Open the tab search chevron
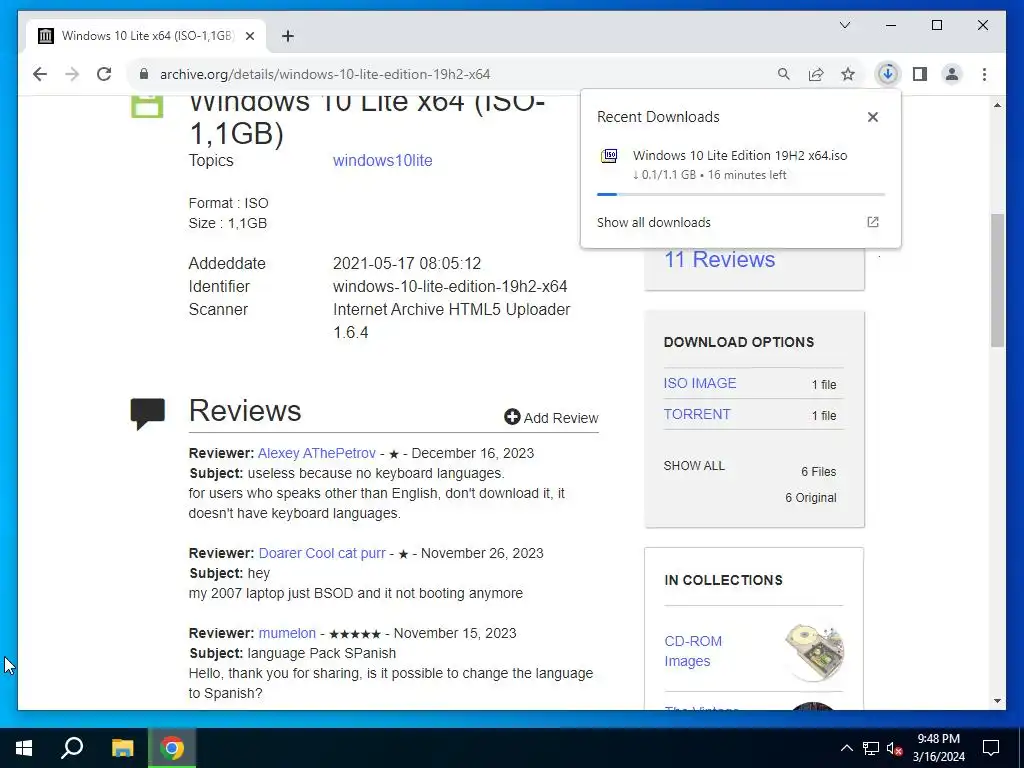This screenshot has width=1024, height=768. [844, 25]
